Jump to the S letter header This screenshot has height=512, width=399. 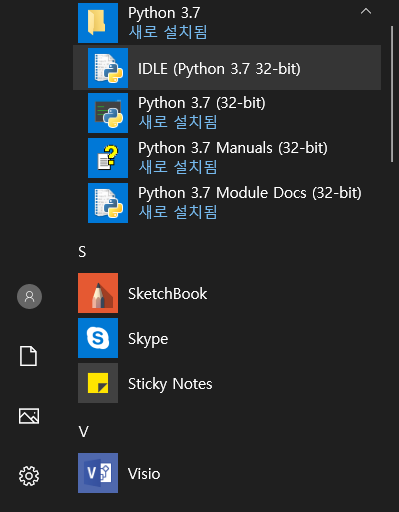pos(82,252)
